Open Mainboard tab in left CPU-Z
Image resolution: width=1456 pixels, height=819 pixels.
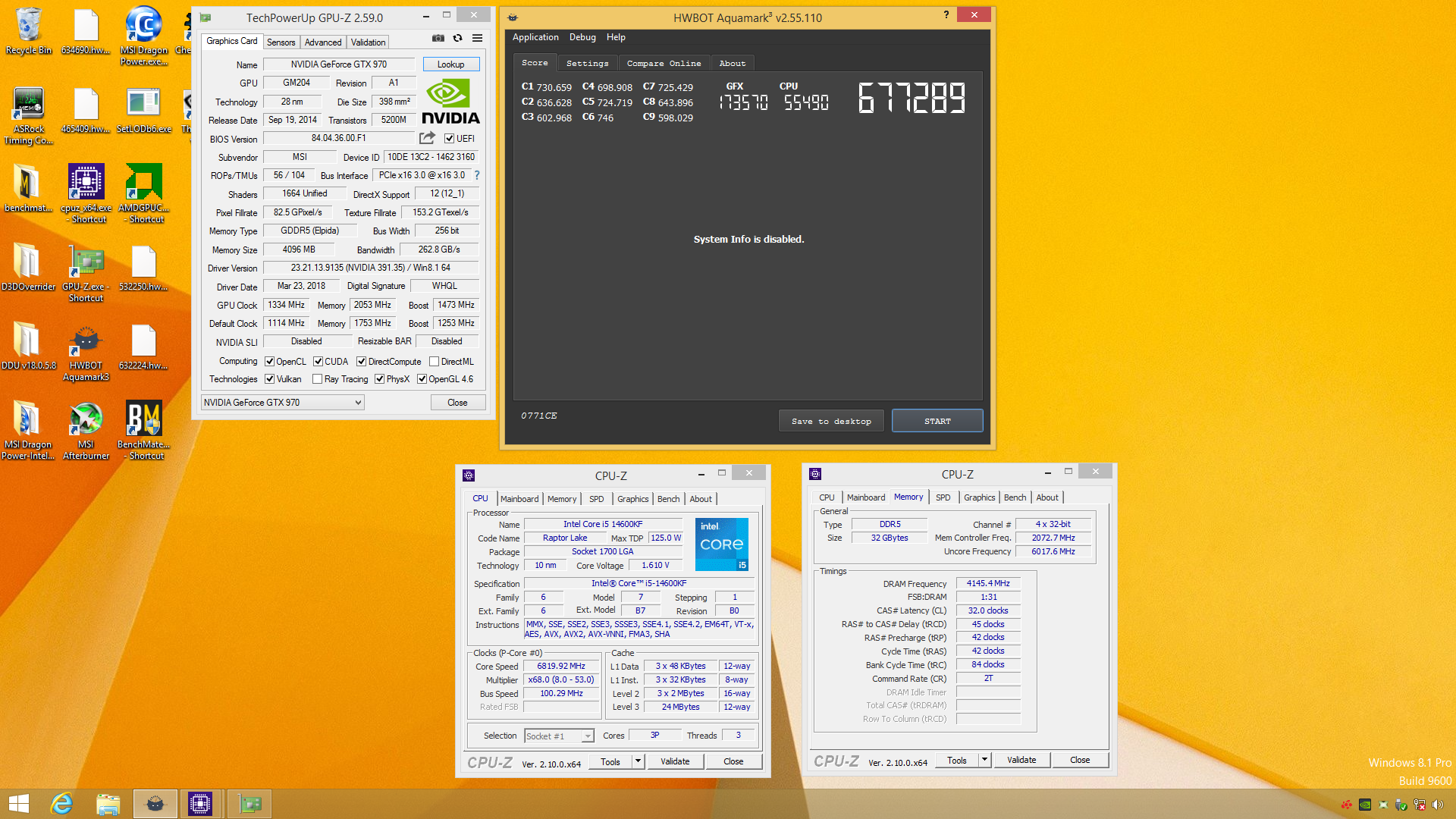519,499
